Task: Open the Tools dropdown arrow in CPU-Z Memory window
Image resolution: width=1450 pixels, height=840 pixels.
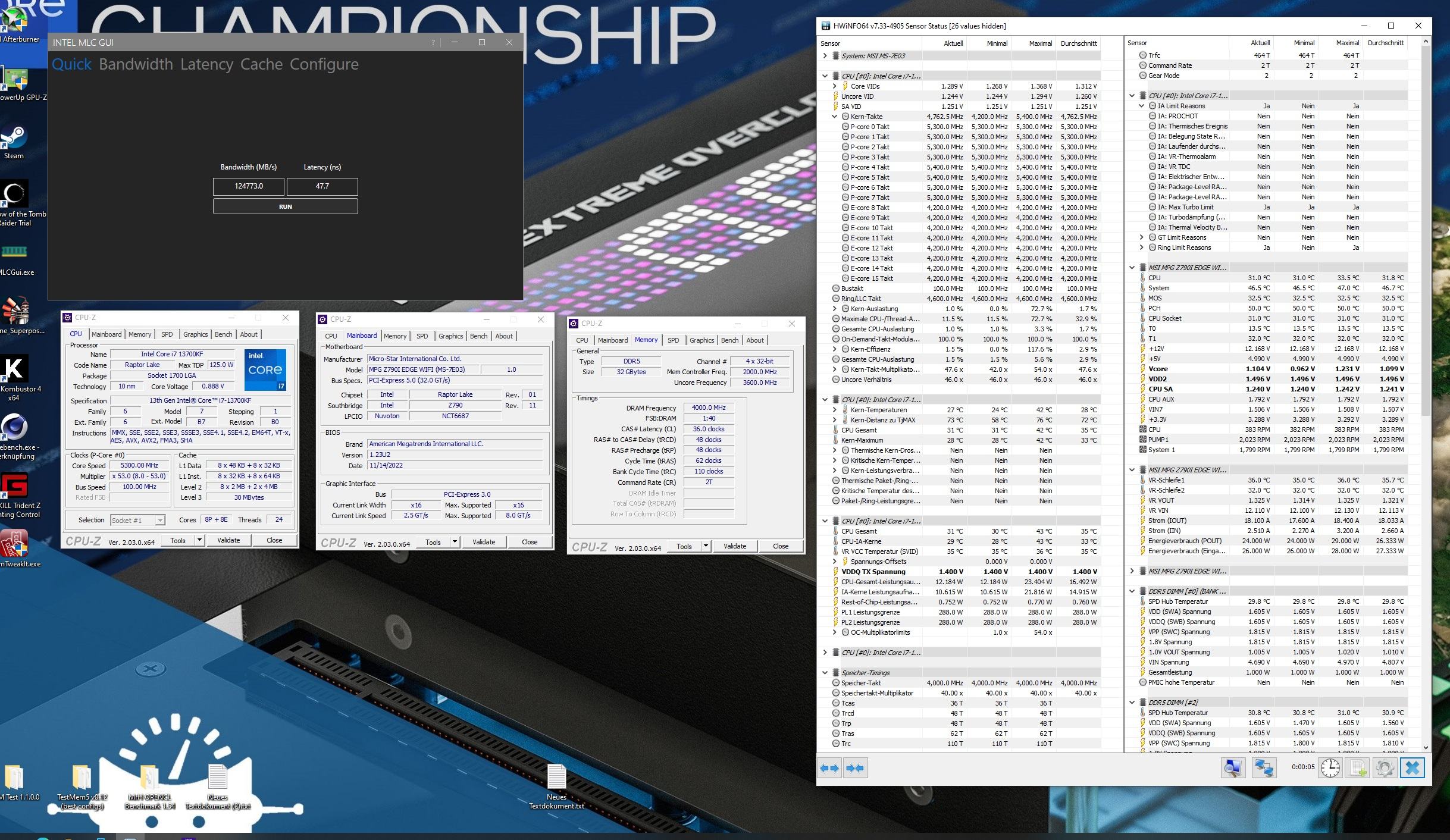Action: (x=706, y=546)
